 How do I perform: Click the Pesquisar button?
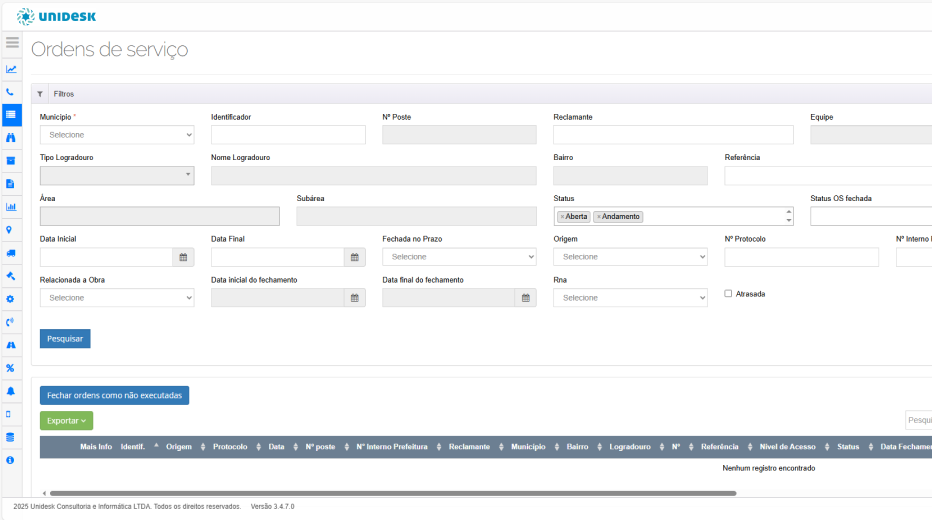click(x=65, y=339)
